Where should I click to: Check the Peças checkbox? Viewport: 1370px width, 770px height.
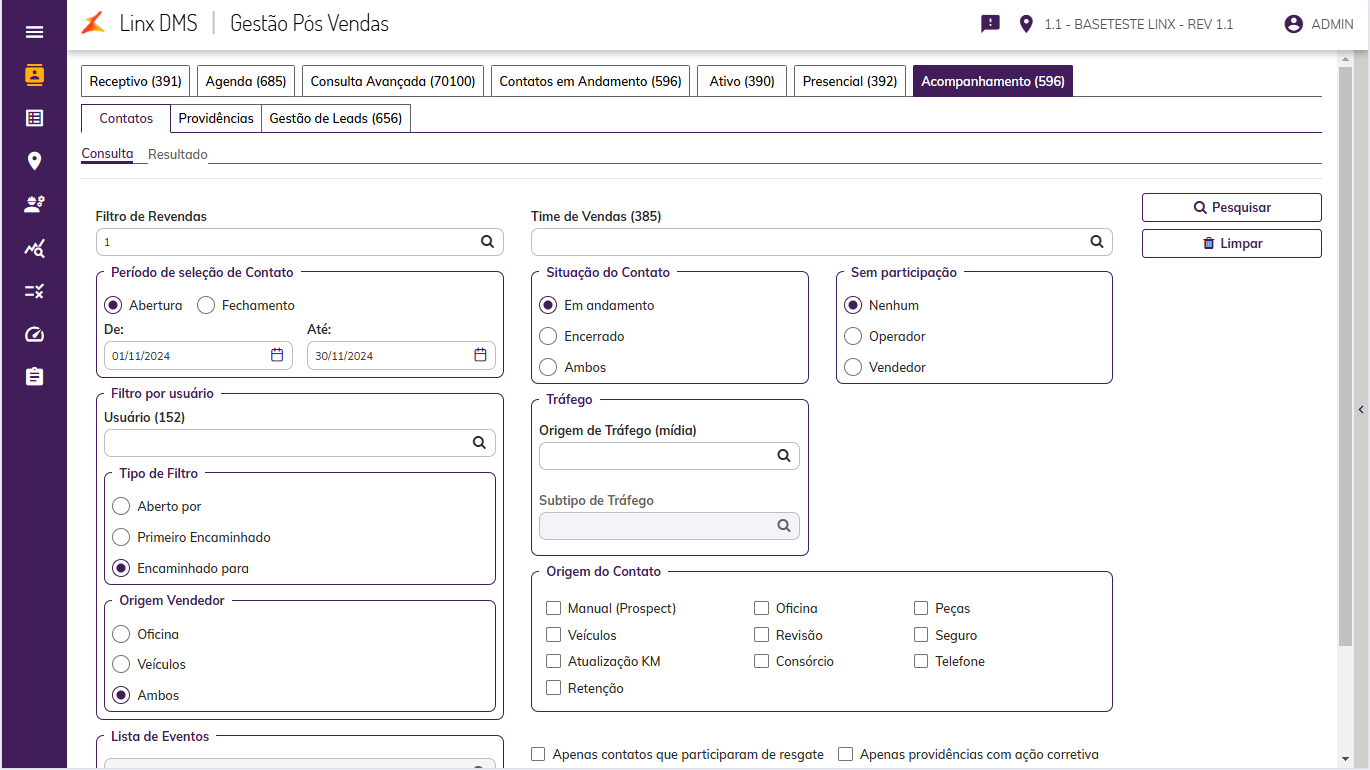(x=921, y=608)
